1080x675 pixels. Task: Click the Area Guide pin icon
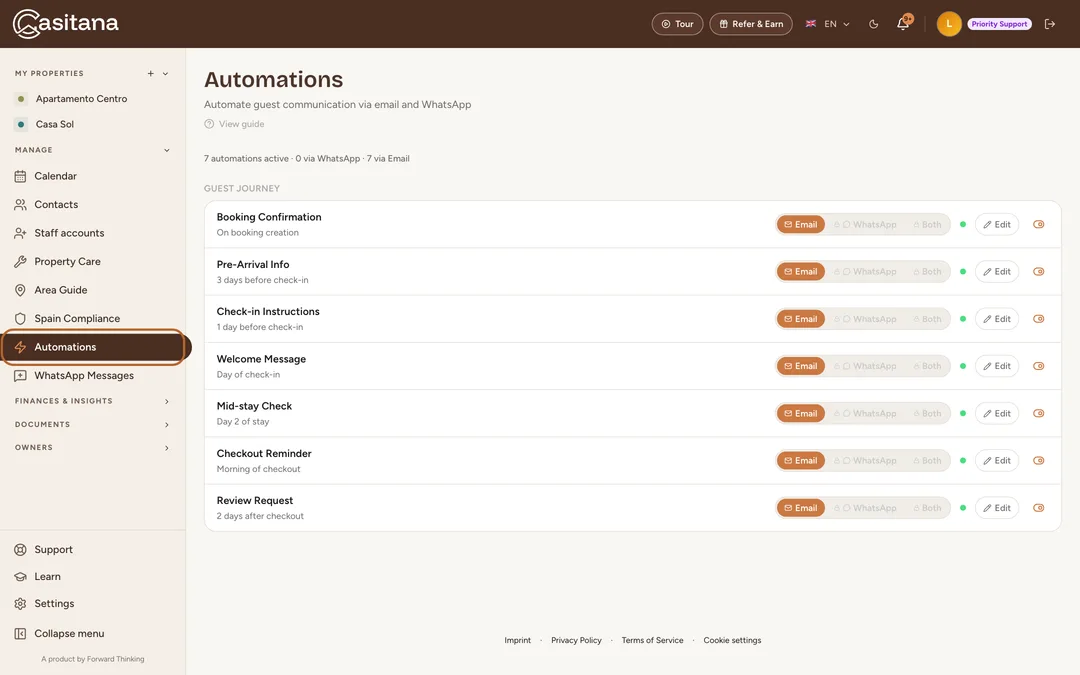point(20,290)
